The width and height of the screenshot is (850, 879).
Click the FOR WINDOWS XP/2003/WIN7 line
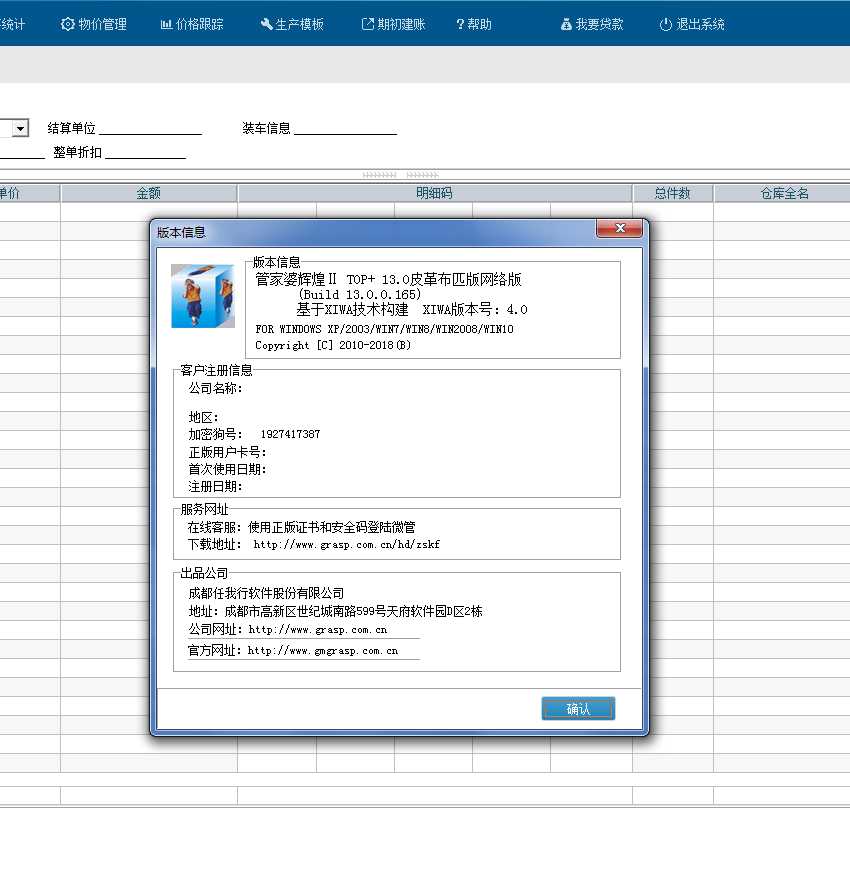384,329
